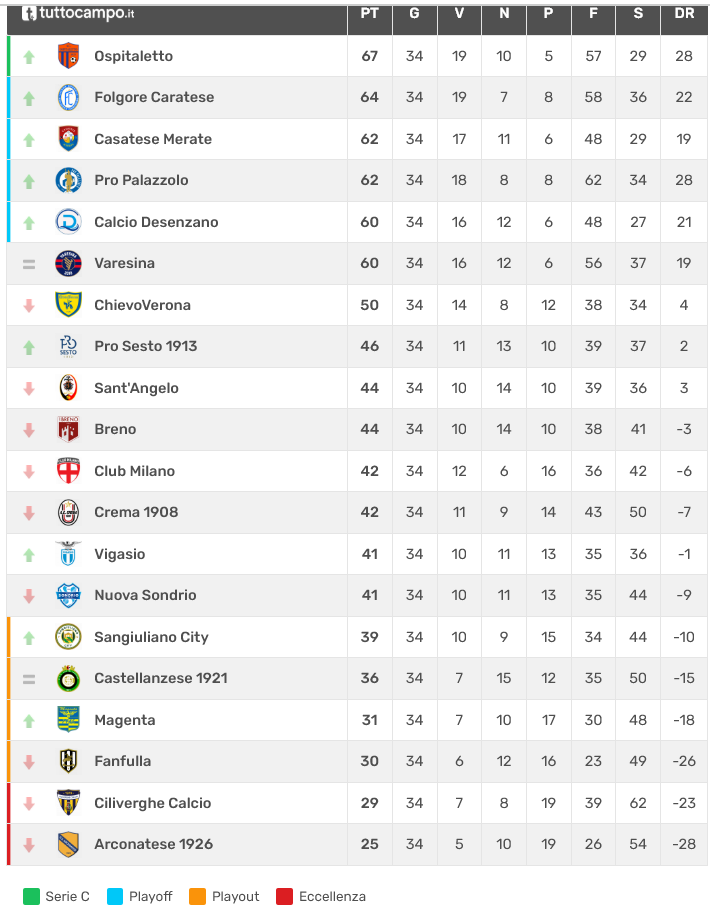
Task: Click the Ospitaletto team crest
Action: [x=68, y=56]
